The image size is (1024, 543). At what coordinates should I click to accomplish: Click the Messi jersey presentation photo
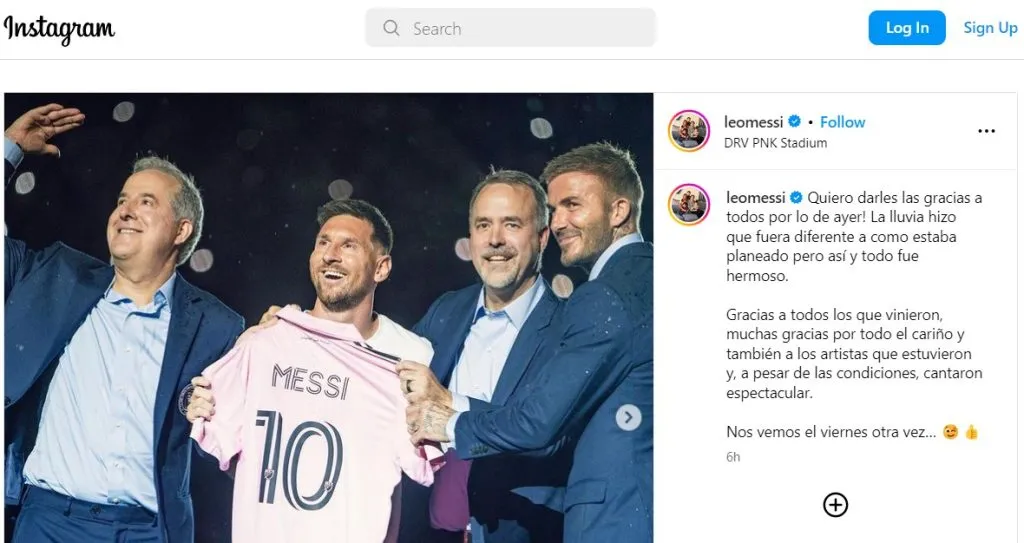click(x=328, y=318)
